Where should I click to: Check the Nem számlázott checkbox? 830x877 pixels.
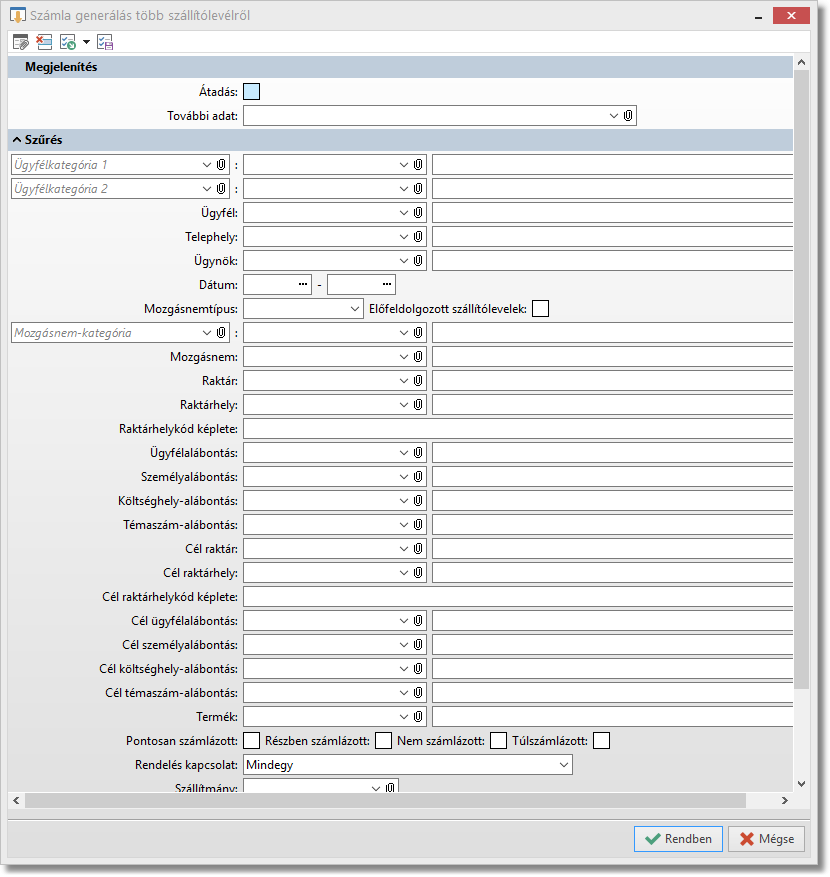(498, 741)
